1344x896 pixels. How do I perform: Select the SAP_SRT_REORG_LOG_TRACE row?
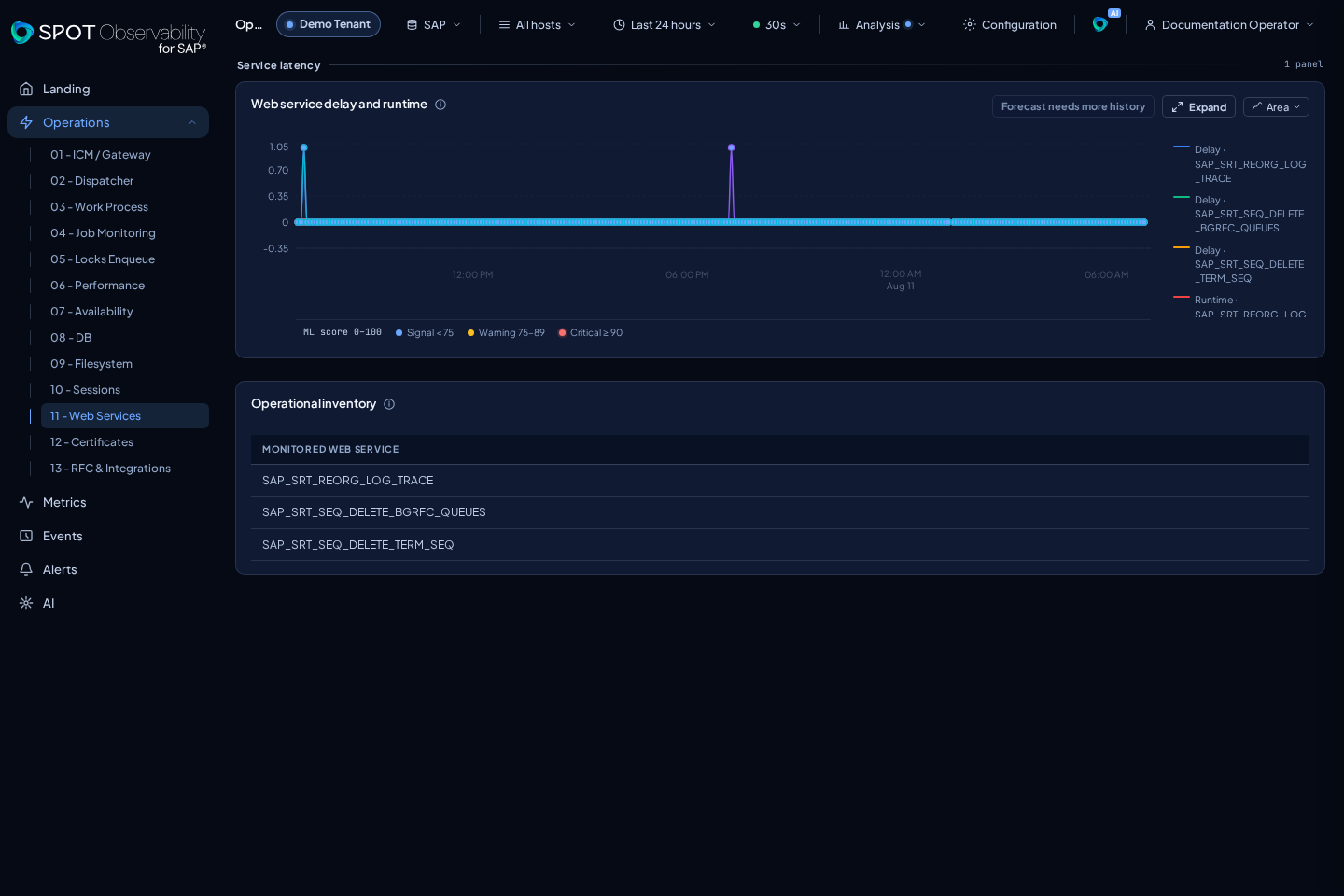pyautogui.click(x=780, y=481)
